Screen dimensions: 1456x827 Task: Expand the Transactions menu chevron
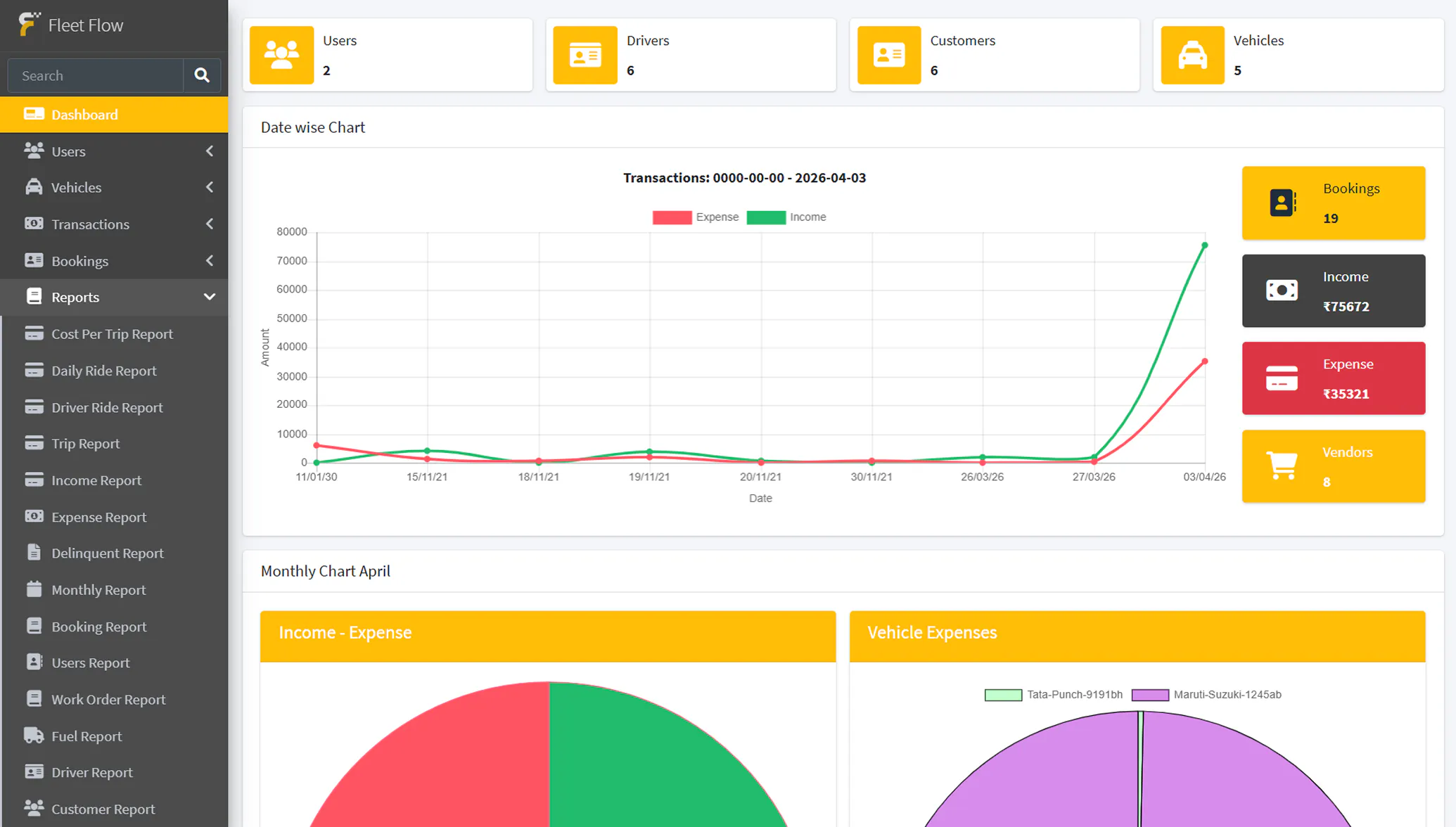[210, 224]
